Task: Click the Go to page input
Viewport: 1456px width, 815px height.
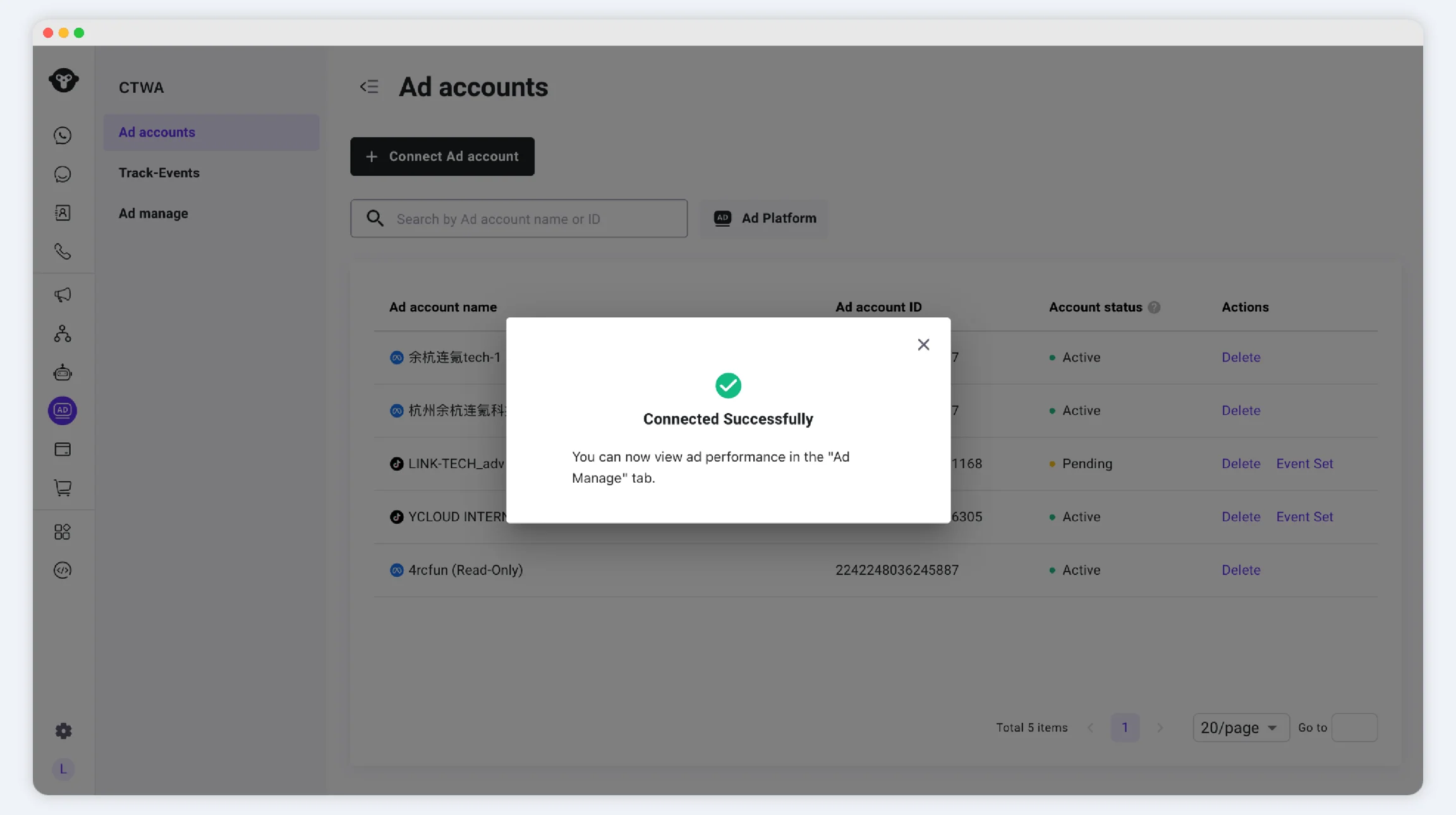Action: coord(1354,728)
